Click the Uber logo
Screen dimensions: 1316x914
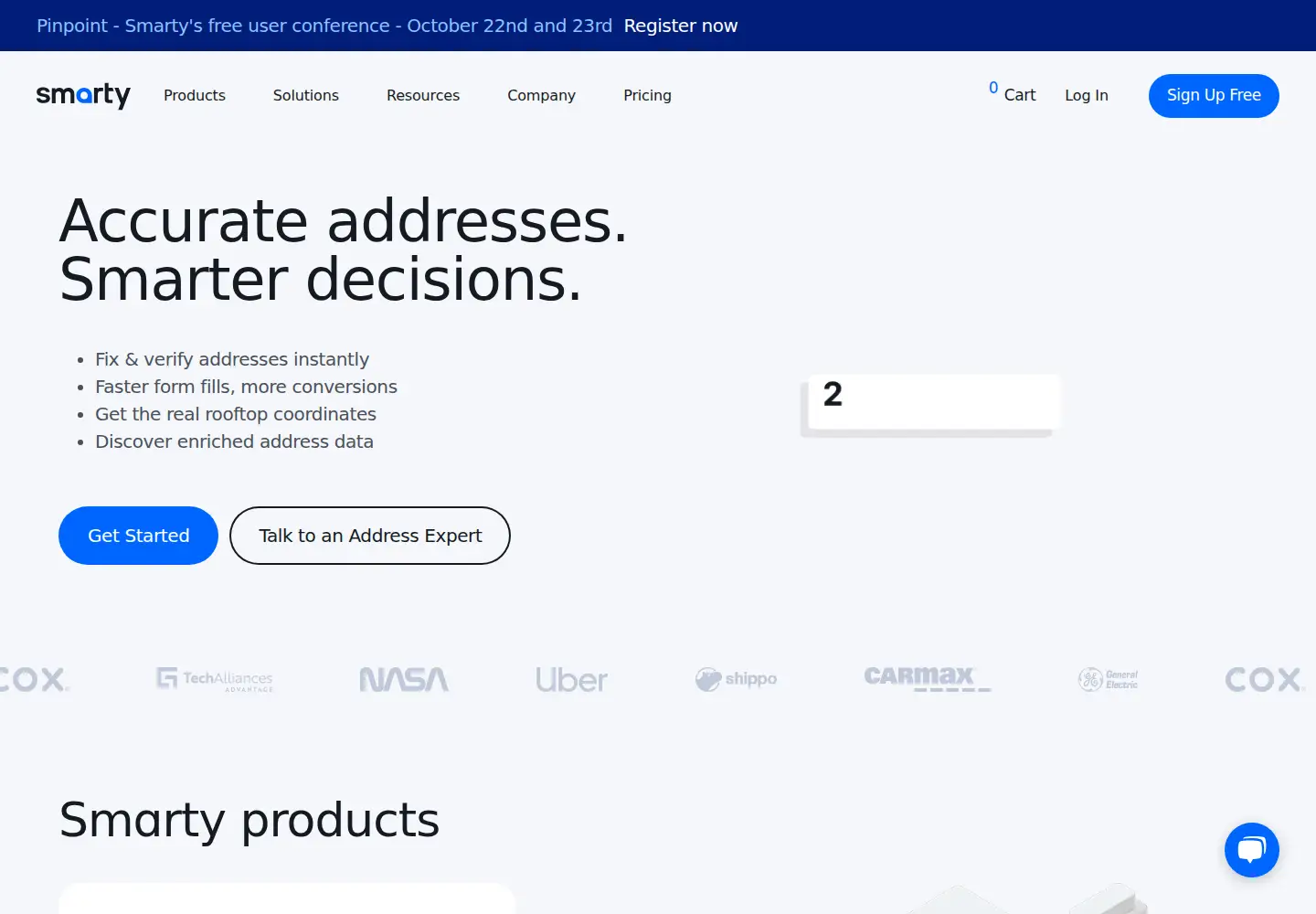[571, 679]
